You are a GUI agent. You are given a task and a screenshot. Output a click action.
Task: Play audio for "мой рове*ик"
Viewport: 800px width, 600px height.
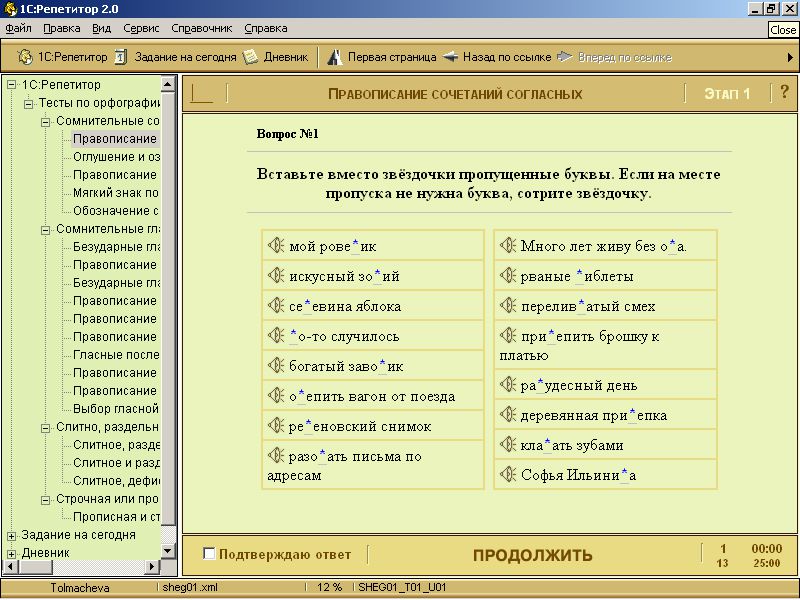coord(276,246)
